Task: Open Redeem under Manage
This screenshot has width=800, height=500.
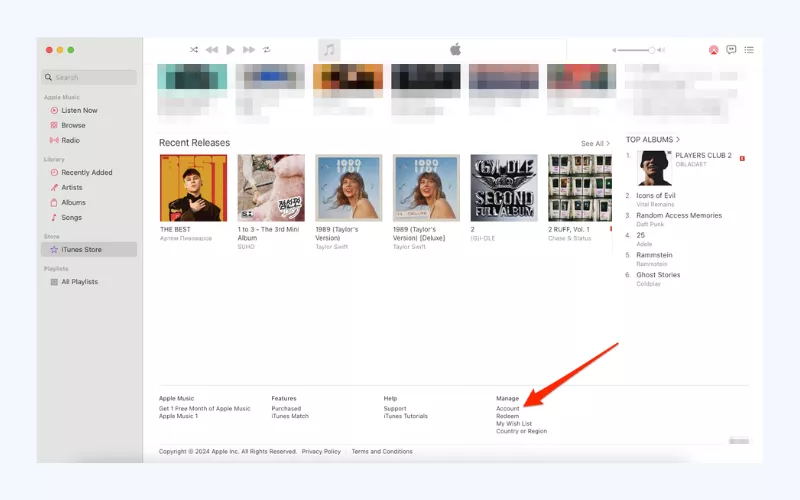Action: pyautogui.click(x=507, y=416)
